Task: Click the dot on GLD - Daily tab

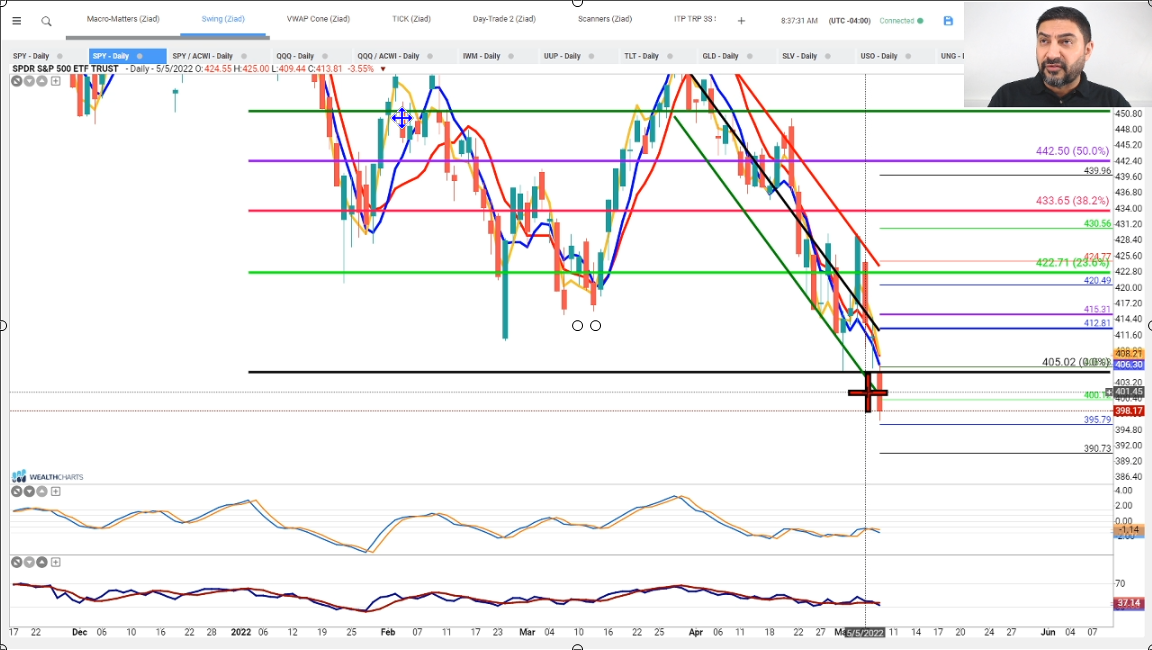Action: (x=749, y=56)
